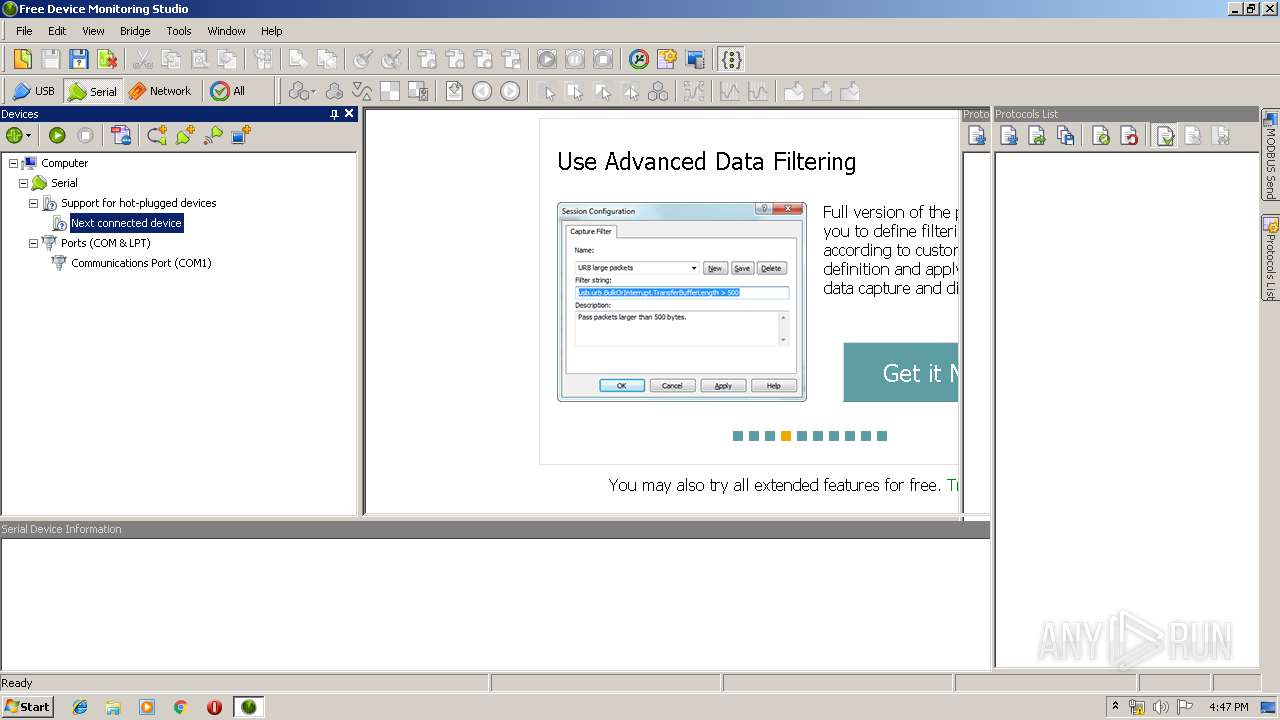
Task: Launch Internet Explorer from taskbar
Action: (x=80, y=707)
